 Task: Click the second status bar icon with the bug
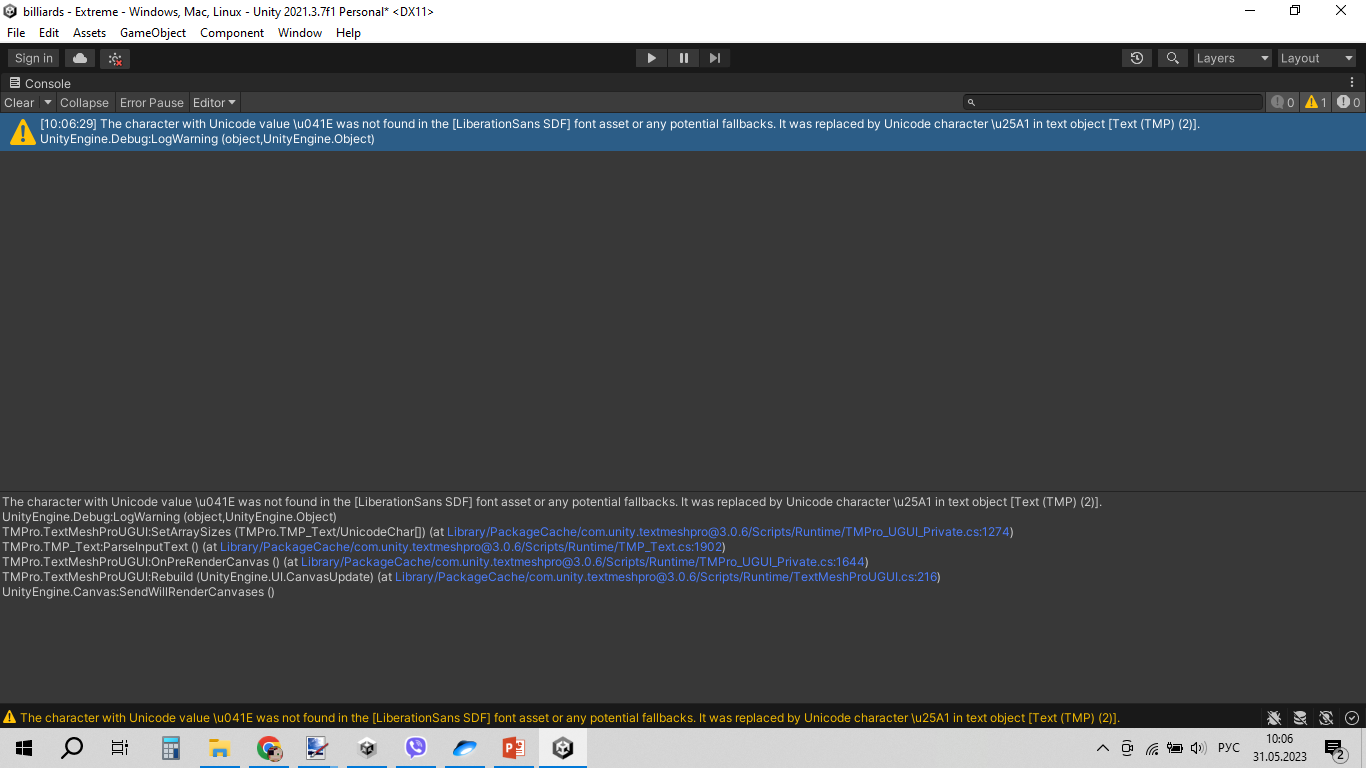(1300, 717)
